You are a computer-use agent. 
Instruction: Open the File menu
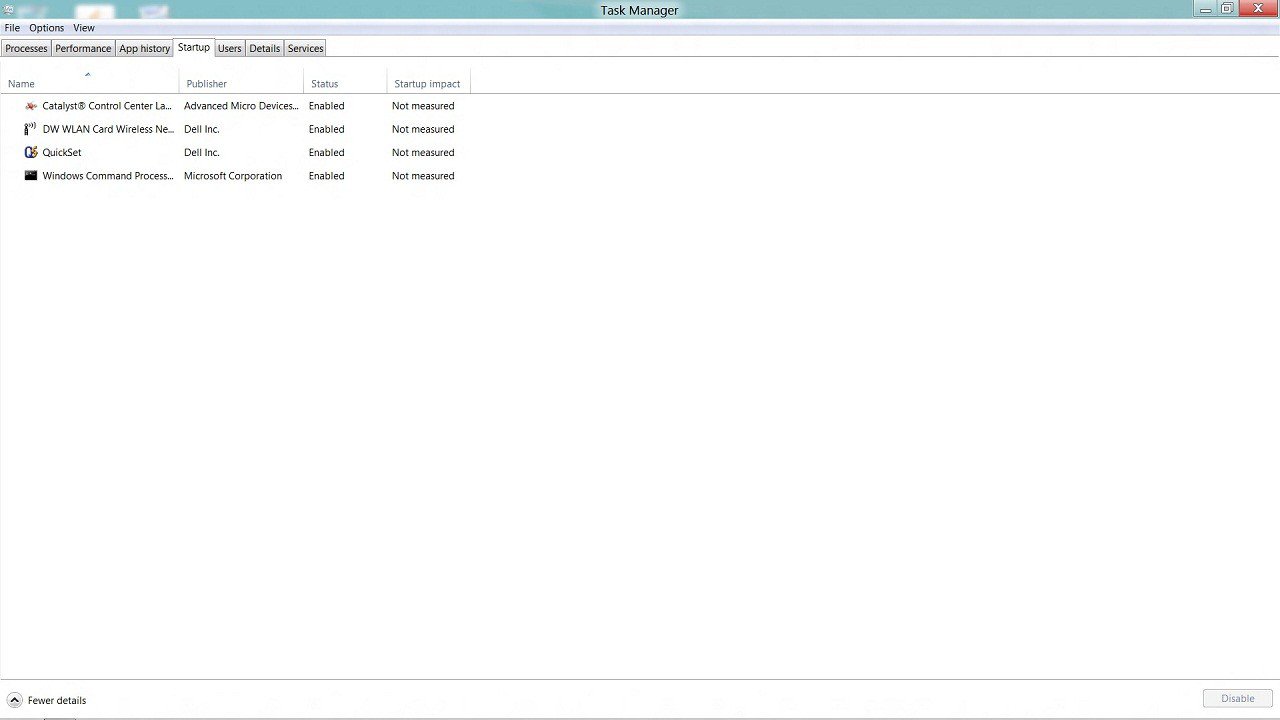12,28
